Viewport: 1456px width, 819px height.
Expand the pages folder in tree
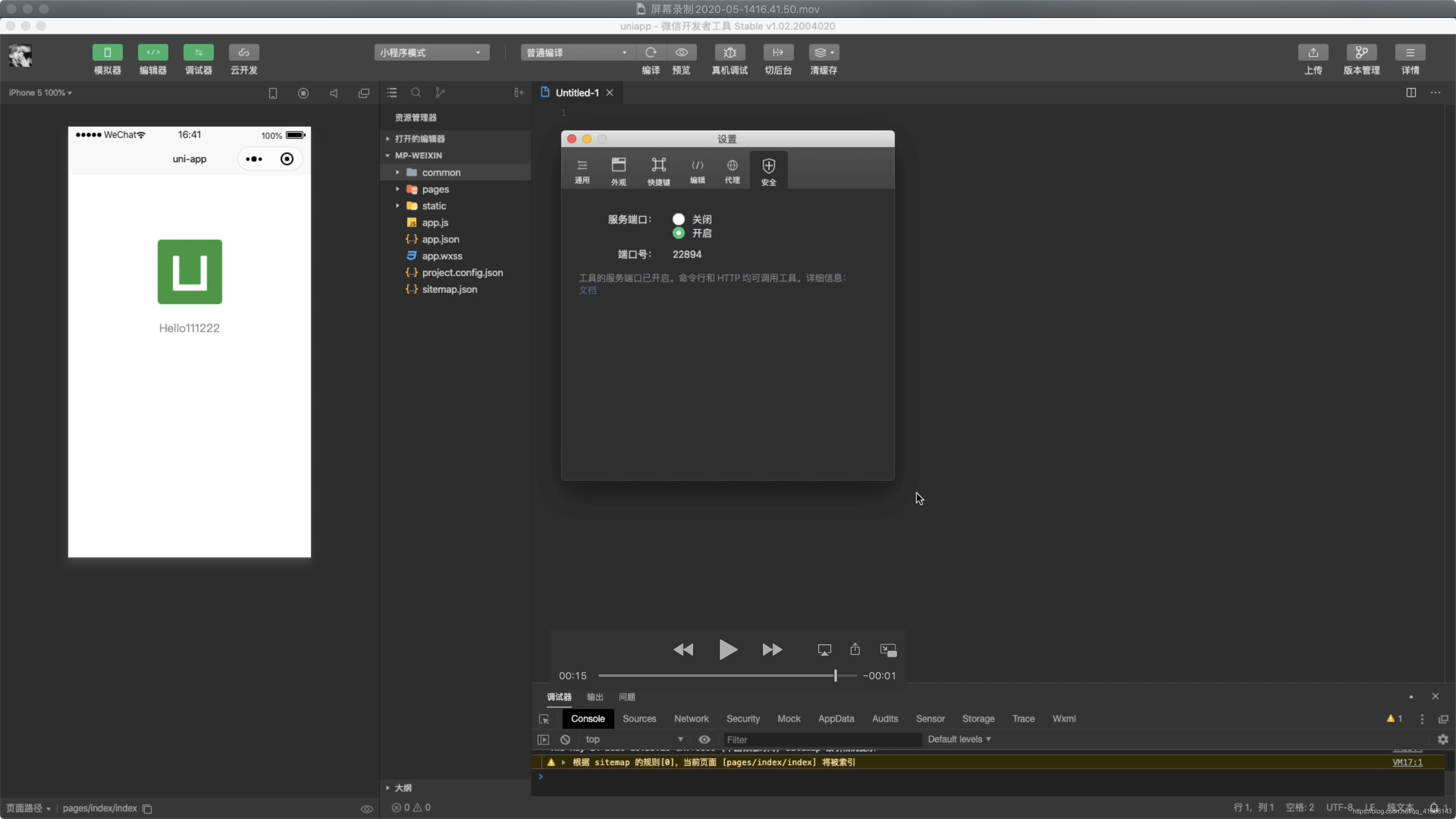(435, 189)
